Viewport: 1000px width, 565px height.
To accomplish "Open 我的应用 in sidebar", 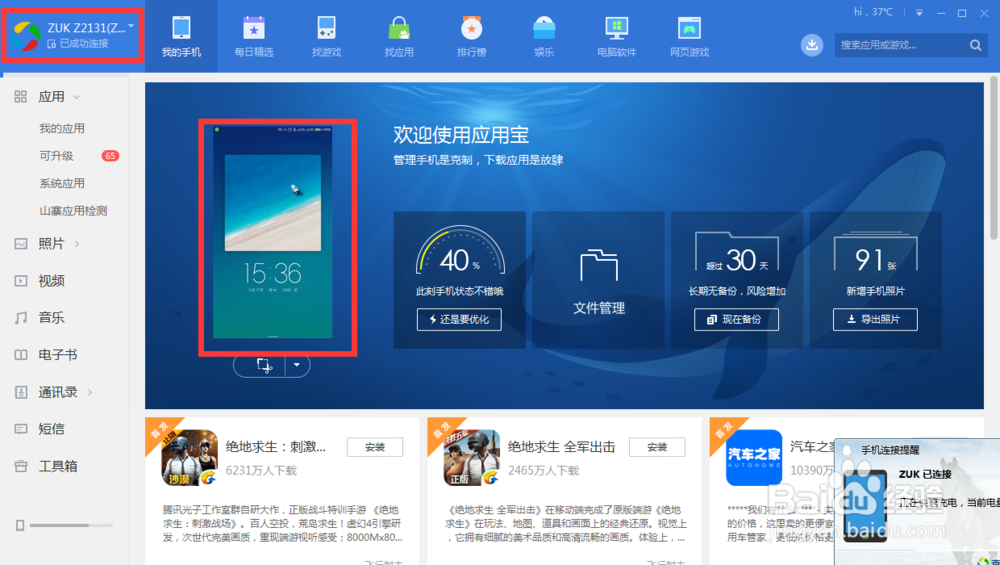I will (x=62, y=128).
